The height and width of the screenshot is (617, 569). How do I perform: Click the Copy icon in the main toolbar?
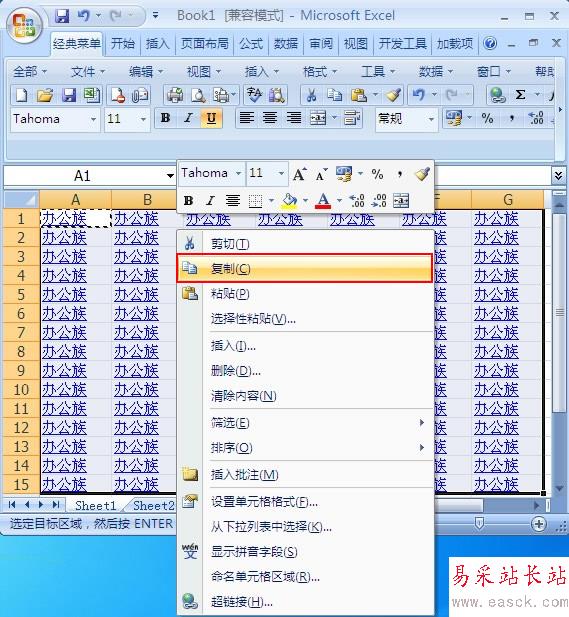click(x=335, y=95)
